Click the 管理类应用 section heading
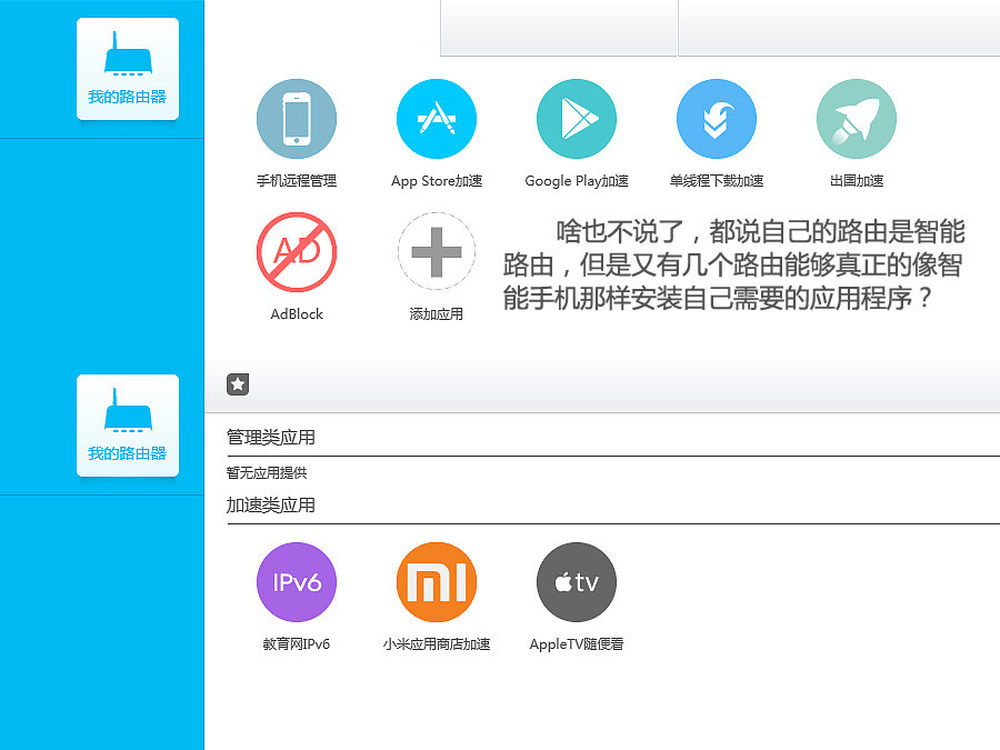The image size is (1000, 750). 270,438
